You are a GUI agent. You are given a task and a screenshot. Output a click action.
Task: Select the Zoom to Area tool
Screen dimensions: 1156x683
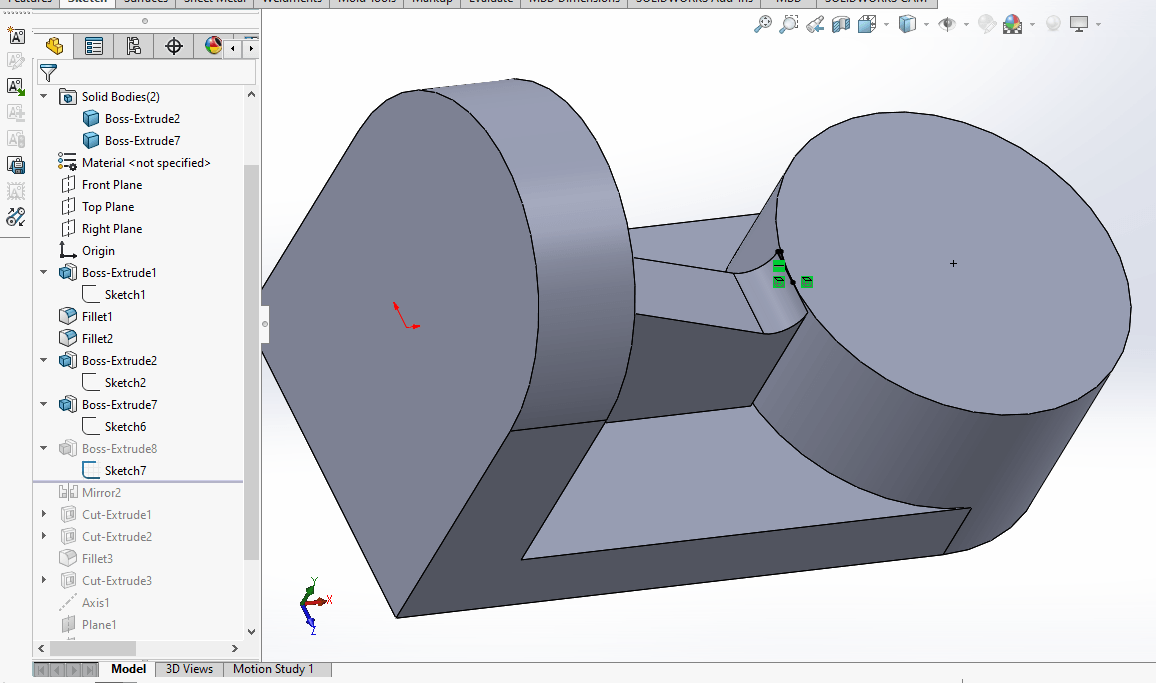click(789, 24)
